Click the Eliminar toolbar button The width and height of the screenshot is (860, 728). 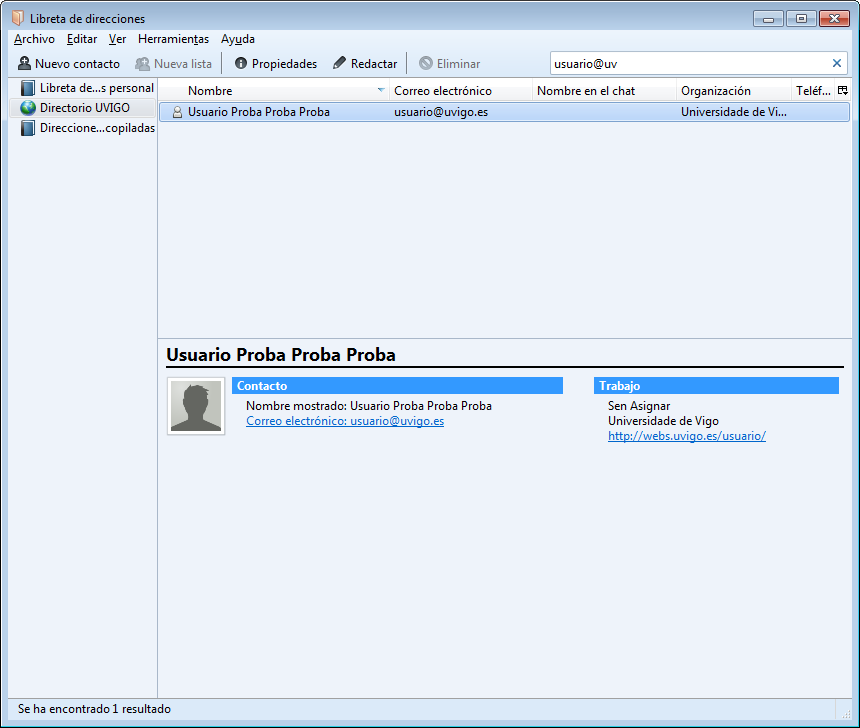click(x=449, y=64)
